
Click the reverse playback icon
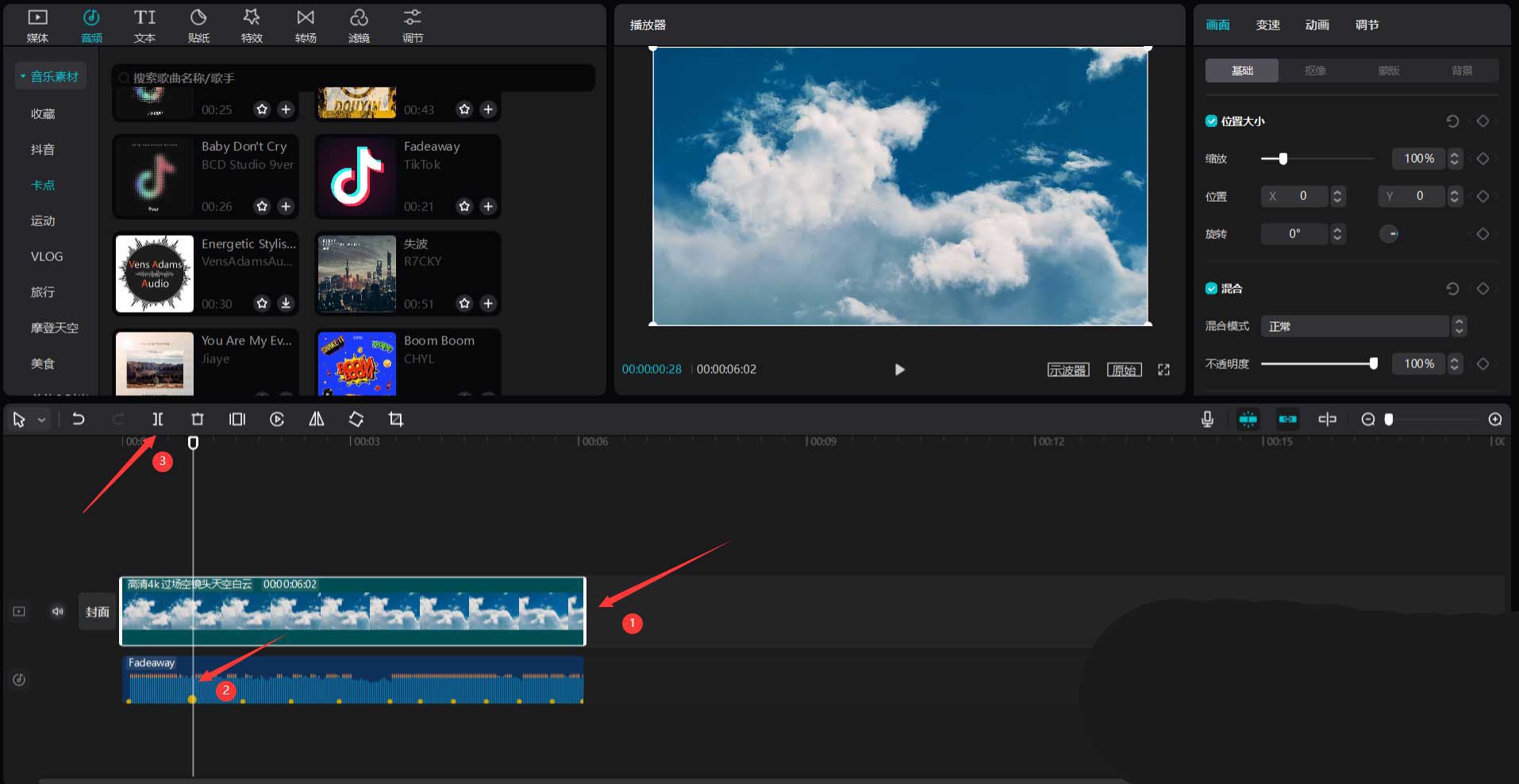[x=277, y=419]
